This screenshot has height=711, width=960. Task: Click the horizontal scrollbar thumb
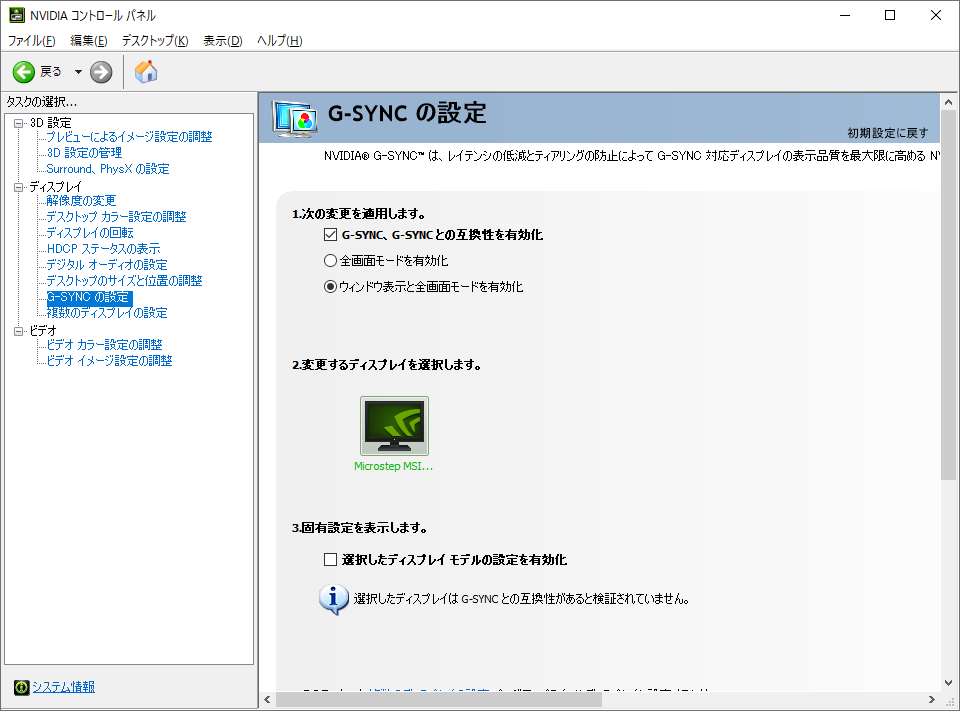click(x=439, y=699)
